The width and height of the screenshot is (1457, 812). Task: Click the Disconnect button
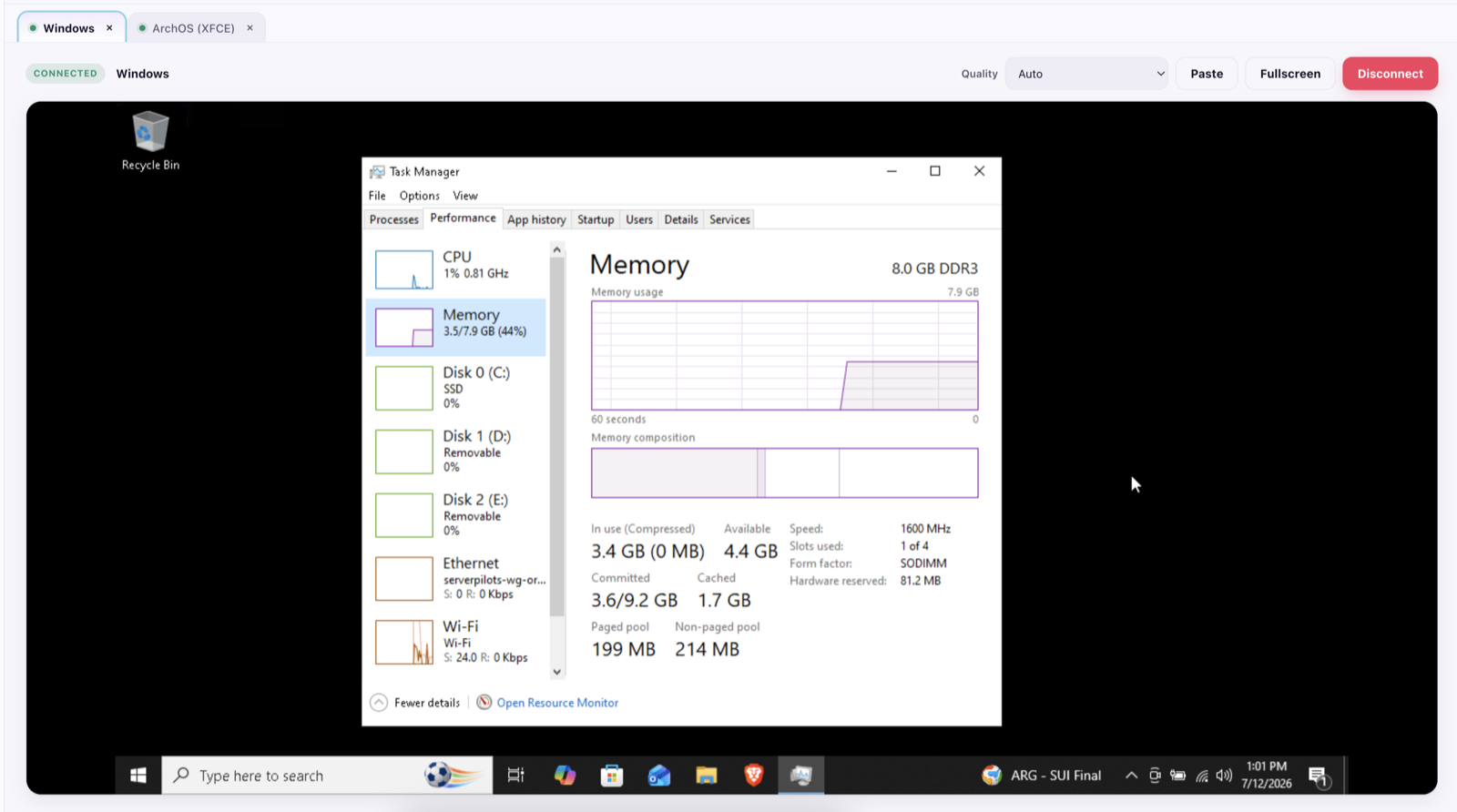point(1390,74)
